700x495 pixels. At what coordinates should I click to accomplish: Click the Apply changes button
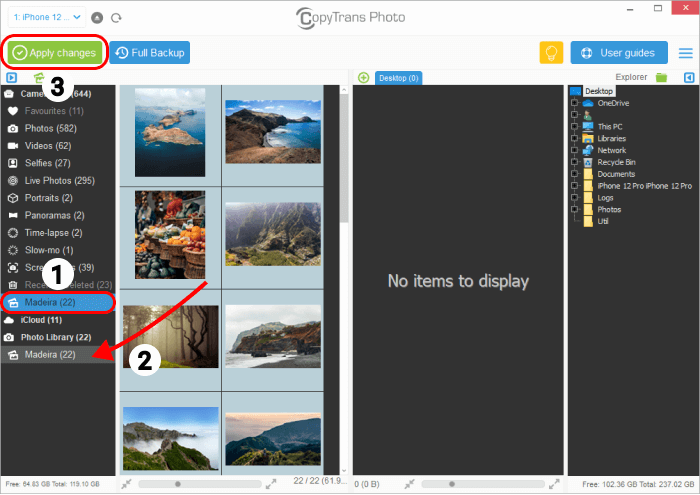[x=54, y=53]
